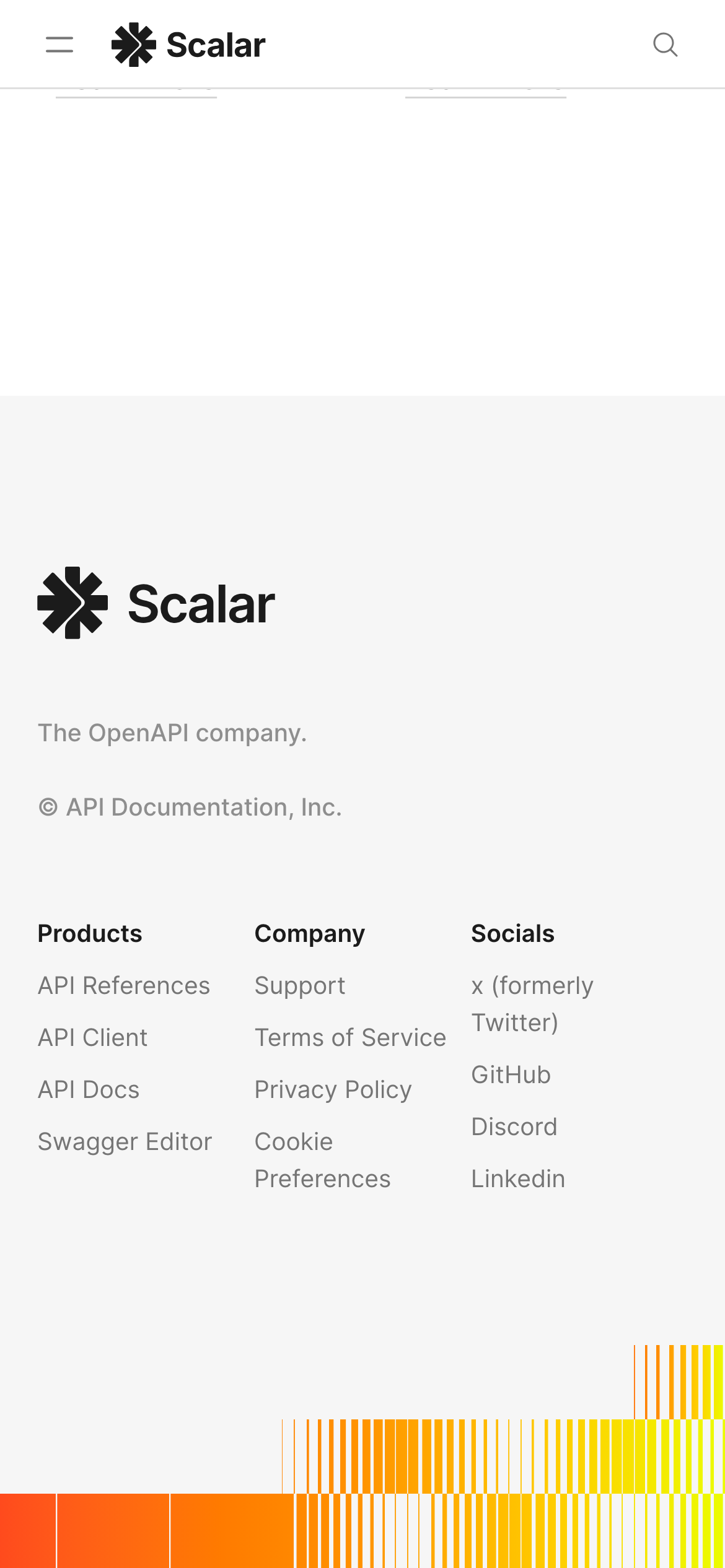Open the GitHub social link
The width and height of the screenshot is (725, 1568).
[x=511, y=1074]
